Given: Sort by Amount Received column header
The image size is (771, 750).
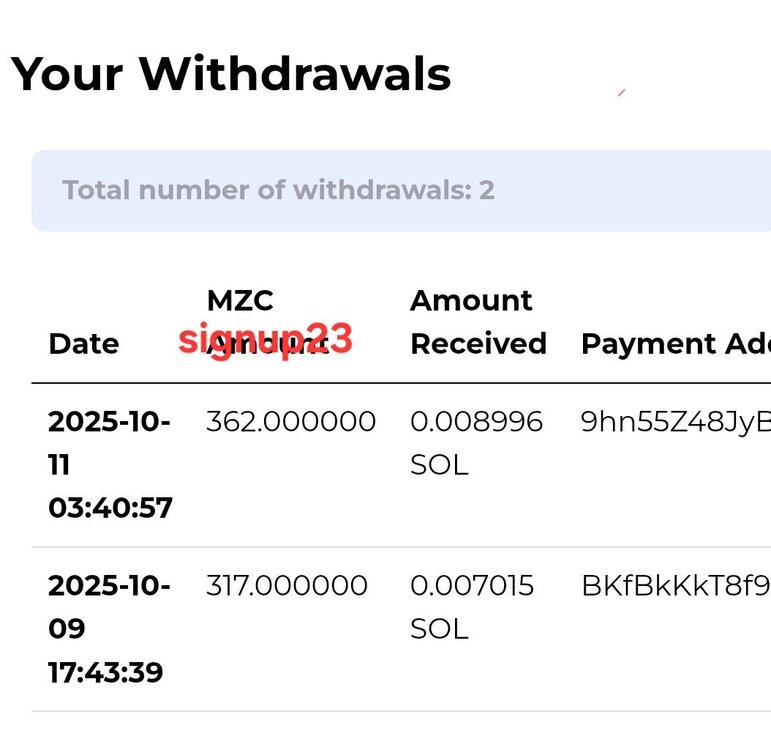Looking at the screenshot, I should pyautogui.click(x=478, y=322).
